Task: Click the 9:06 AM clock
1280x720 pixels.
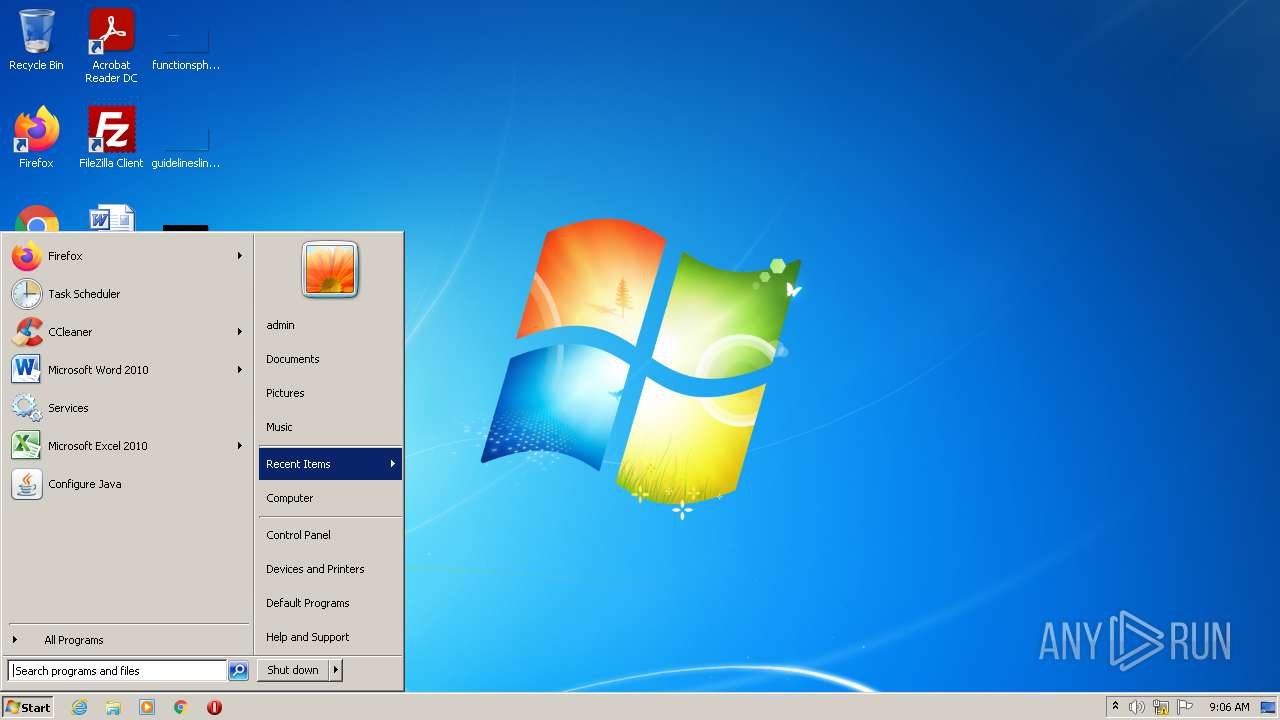Action: 1229,707
